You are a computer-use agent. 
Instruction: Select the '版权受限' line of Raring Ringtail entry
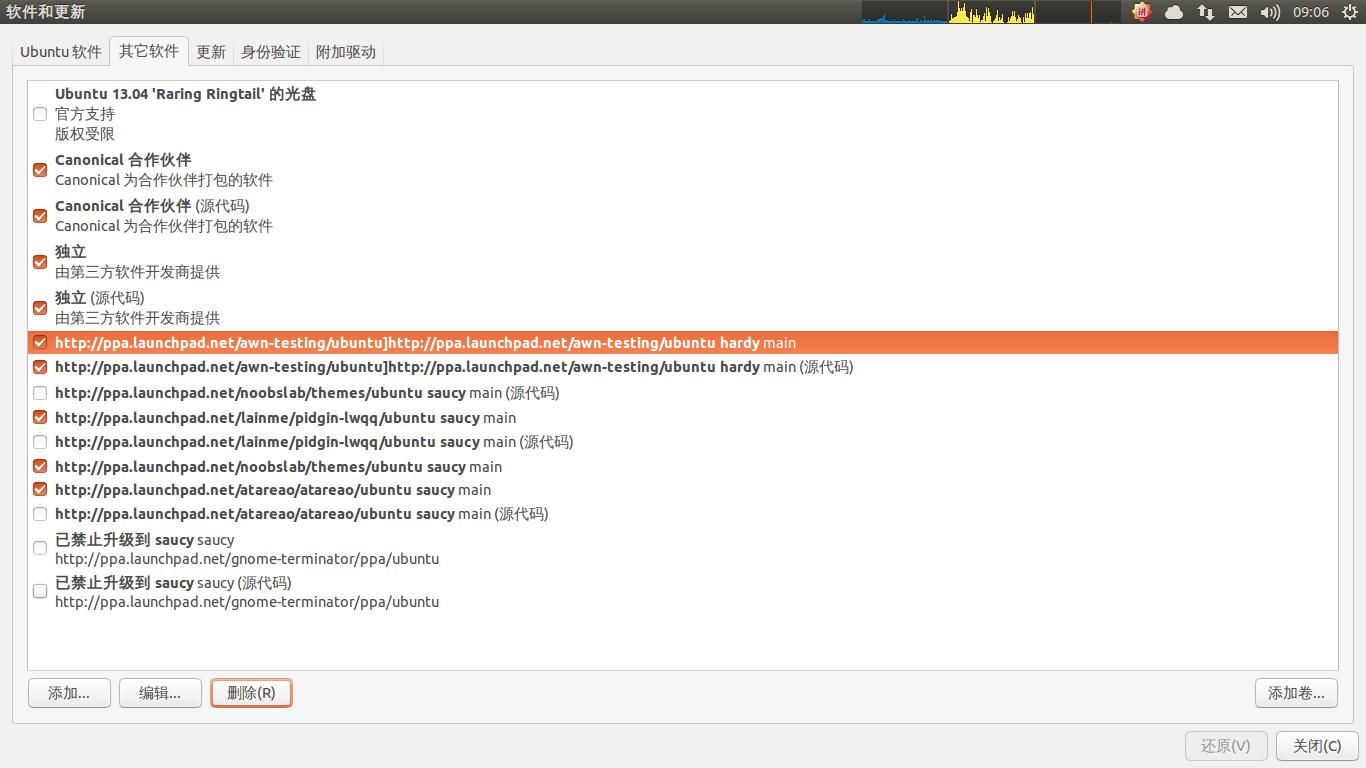click(x=85, y=134)
